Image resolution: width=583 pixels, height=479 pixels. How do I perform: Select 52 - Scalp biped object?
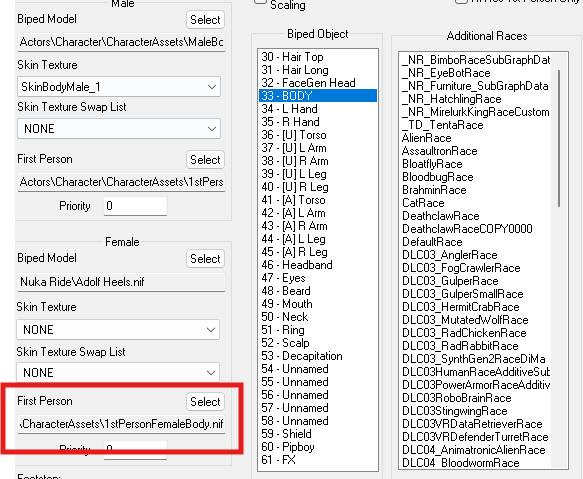point(318,343)
